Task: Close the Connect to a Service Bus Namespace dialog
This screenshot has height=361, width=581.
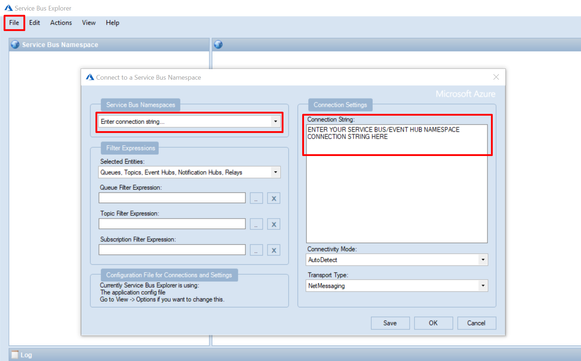Action: coord(496,77)
